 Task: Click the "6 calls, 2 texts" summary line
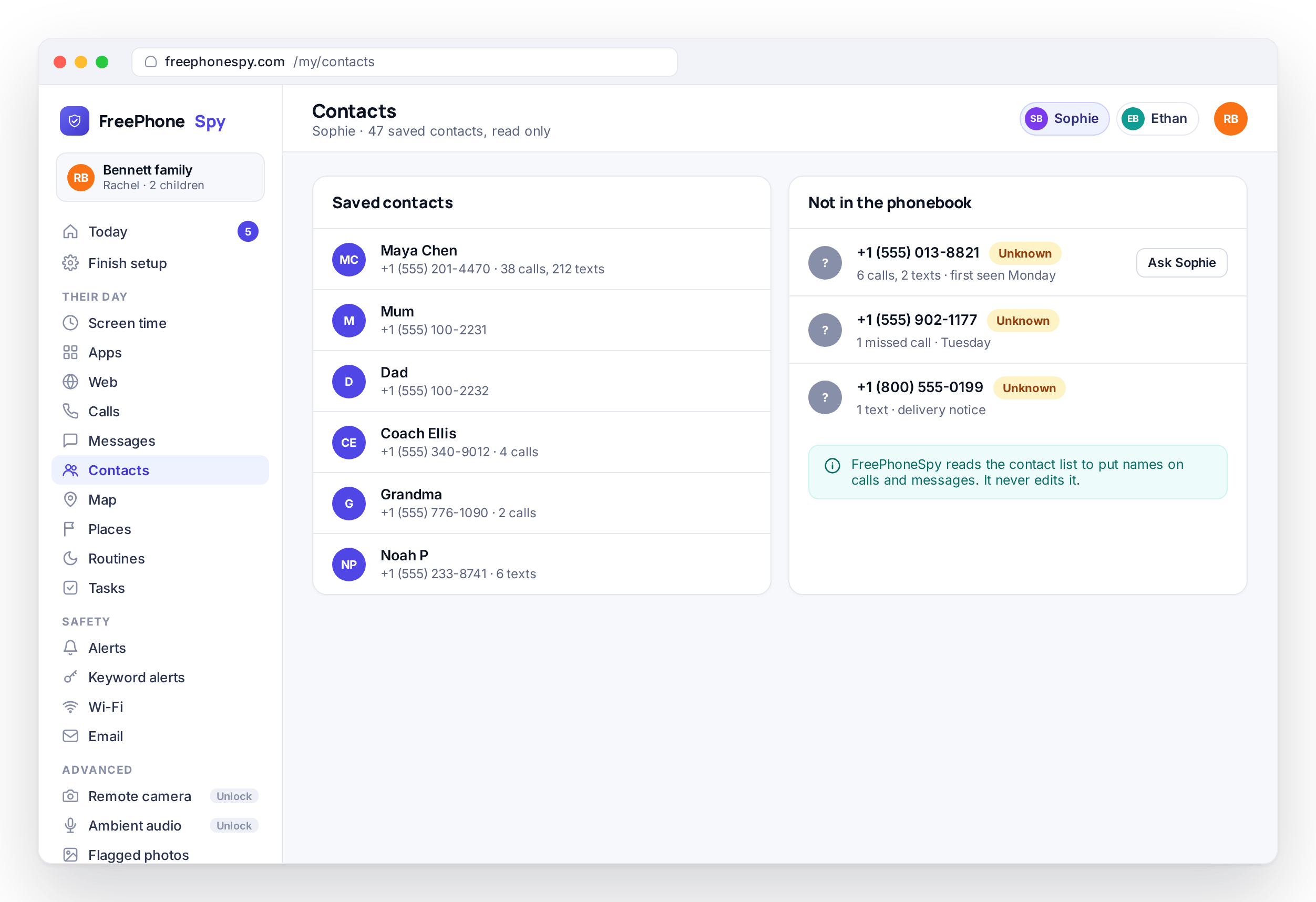pyautogui.click(x=957, y=275)
